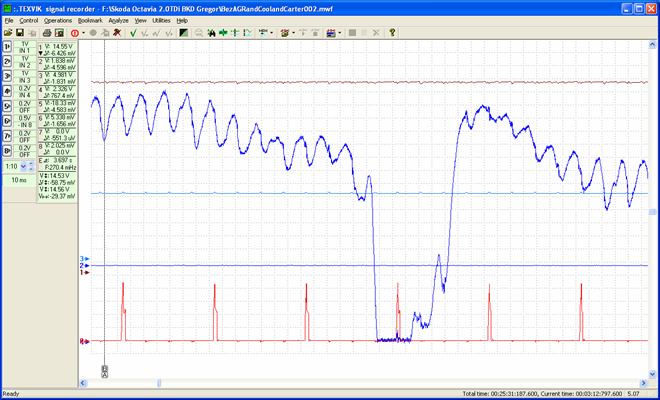Open the File menu
The image size is (660, 400).
click(x=9, y=20)
